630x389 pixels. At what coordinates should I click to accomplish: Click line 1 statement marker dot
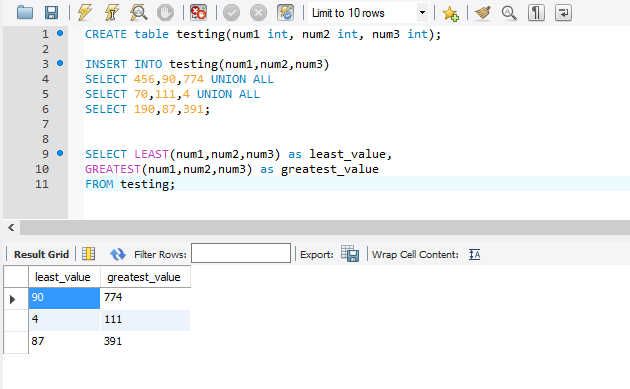(x=60, y=33)
